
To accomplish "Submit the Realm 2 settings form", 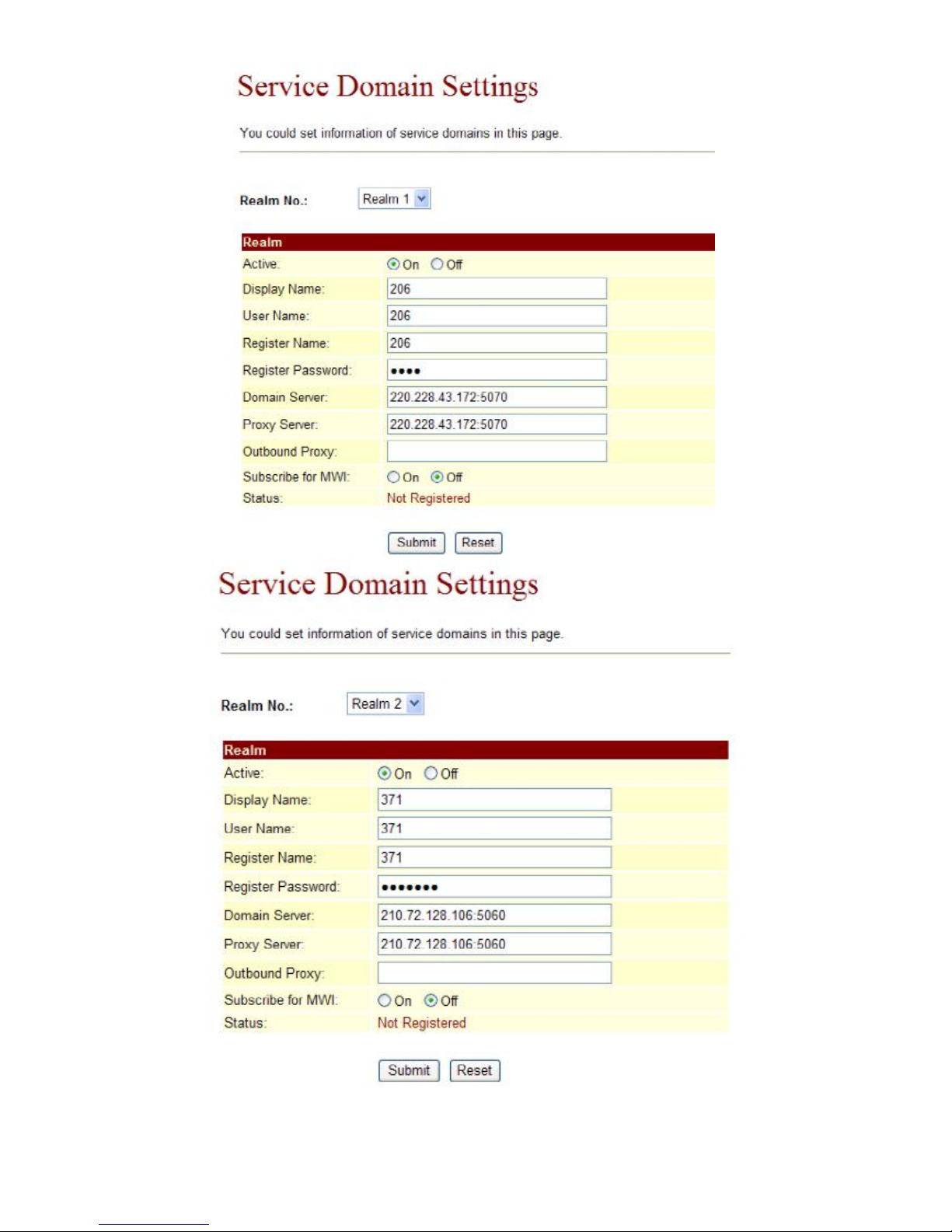I will 409,1070.
